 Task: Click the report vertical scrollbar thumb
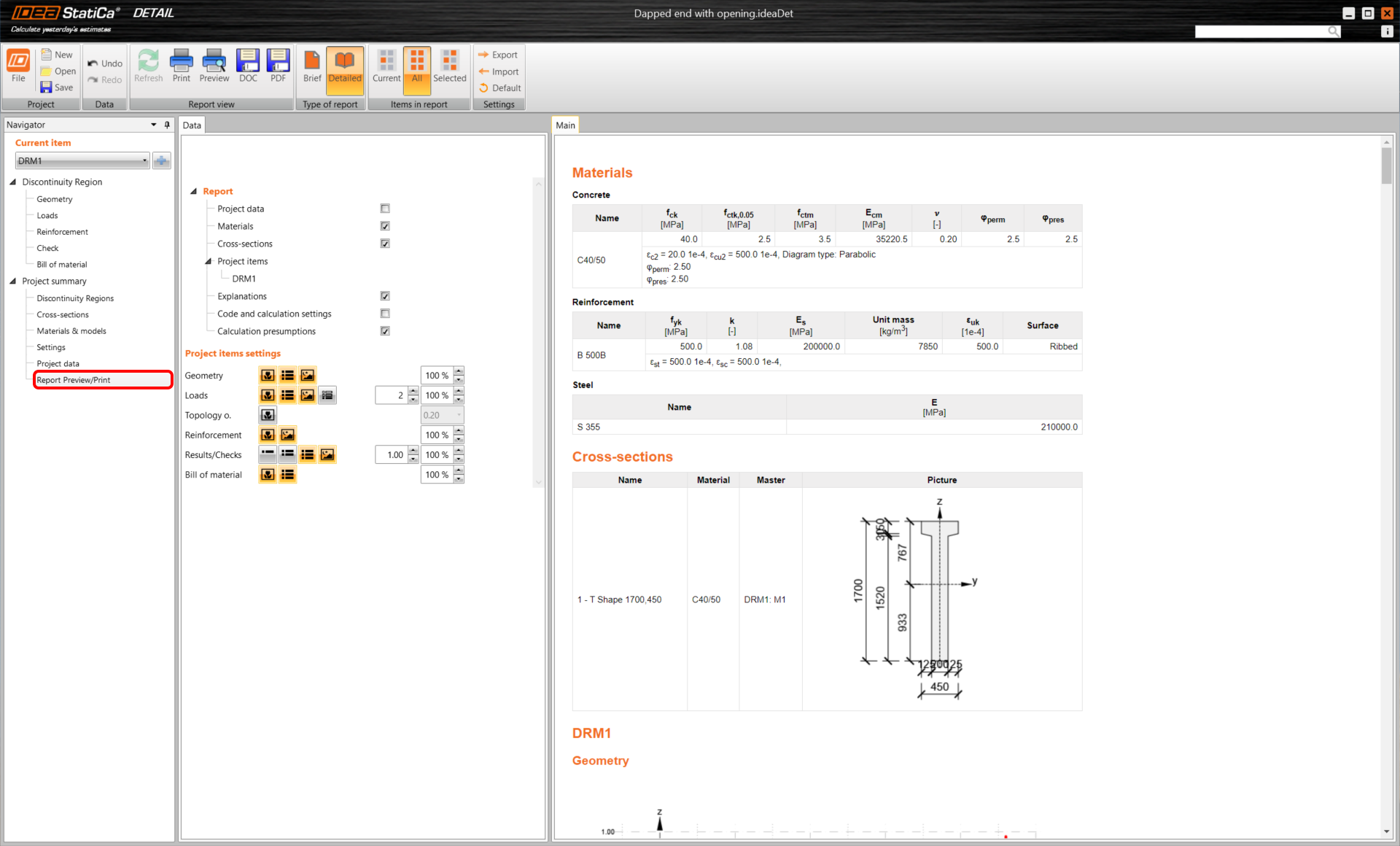click(1386, 165)
